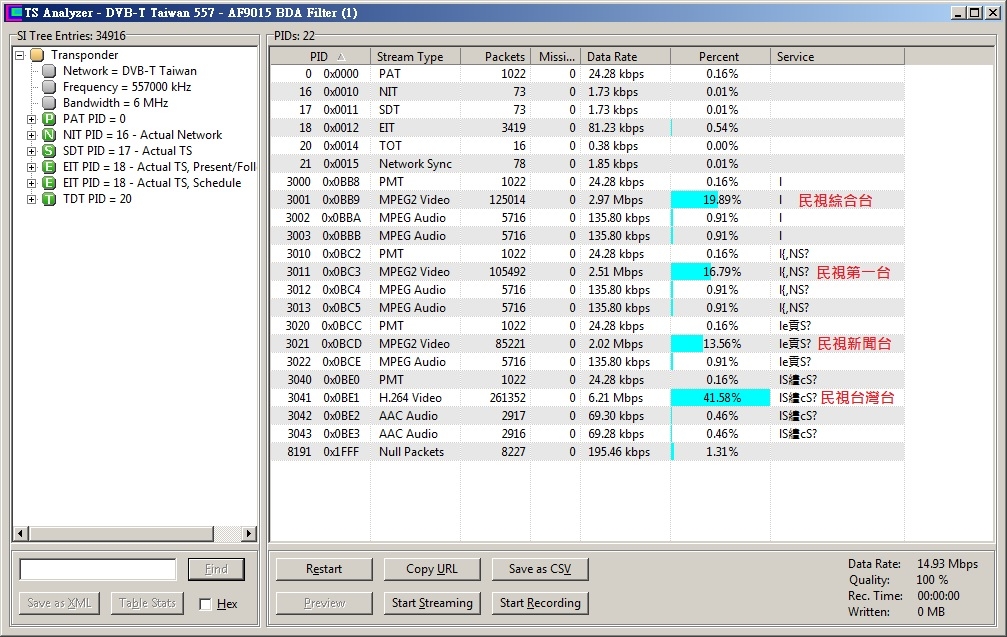Click the green N icon for NIT
This screenshot has width=1007, height=637.
pos(49,135)
